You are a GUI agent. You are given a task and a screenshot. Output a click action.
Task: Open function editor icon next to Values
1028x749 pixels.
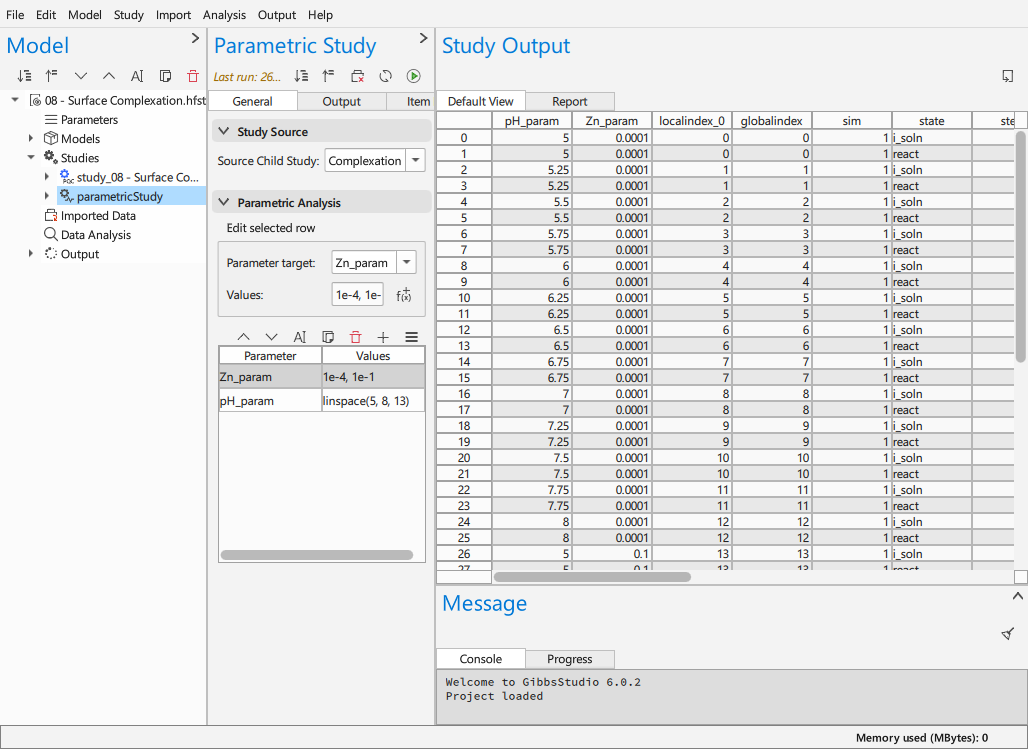(x=404, y=295)
